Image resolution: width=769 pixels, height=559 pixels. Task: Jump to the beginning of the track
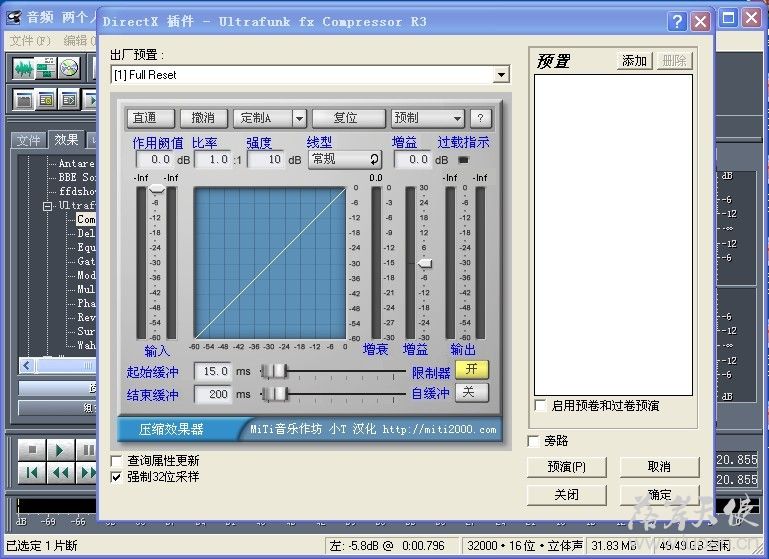tap(32, 473)
